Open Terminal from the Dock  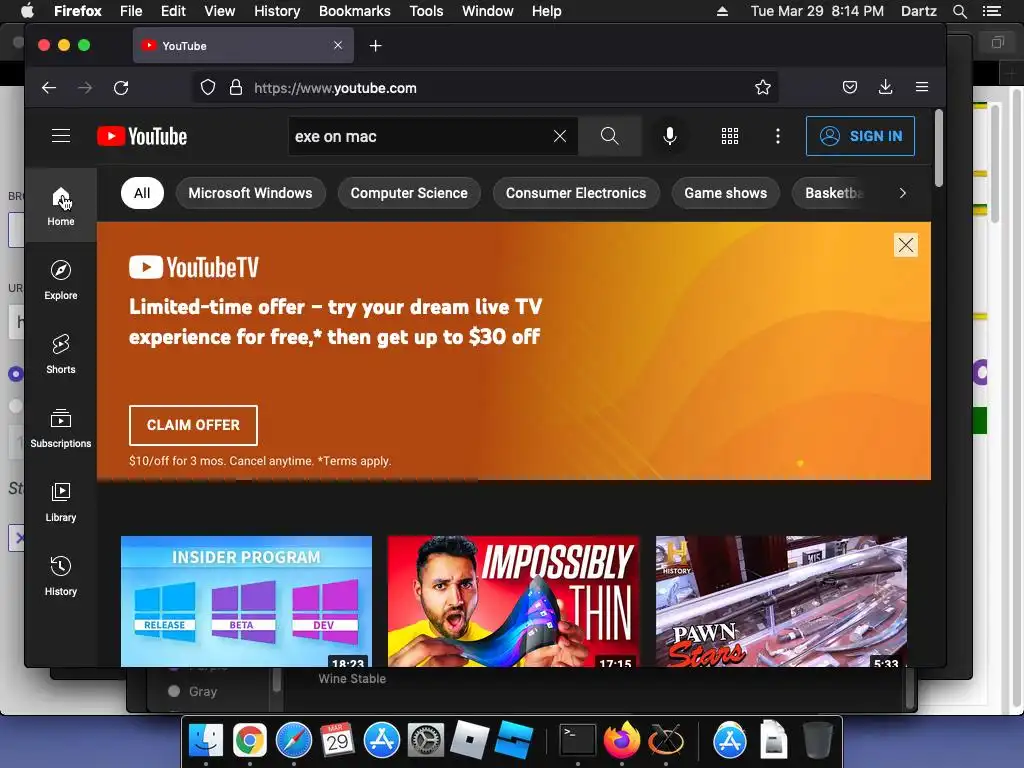point(578,741)
